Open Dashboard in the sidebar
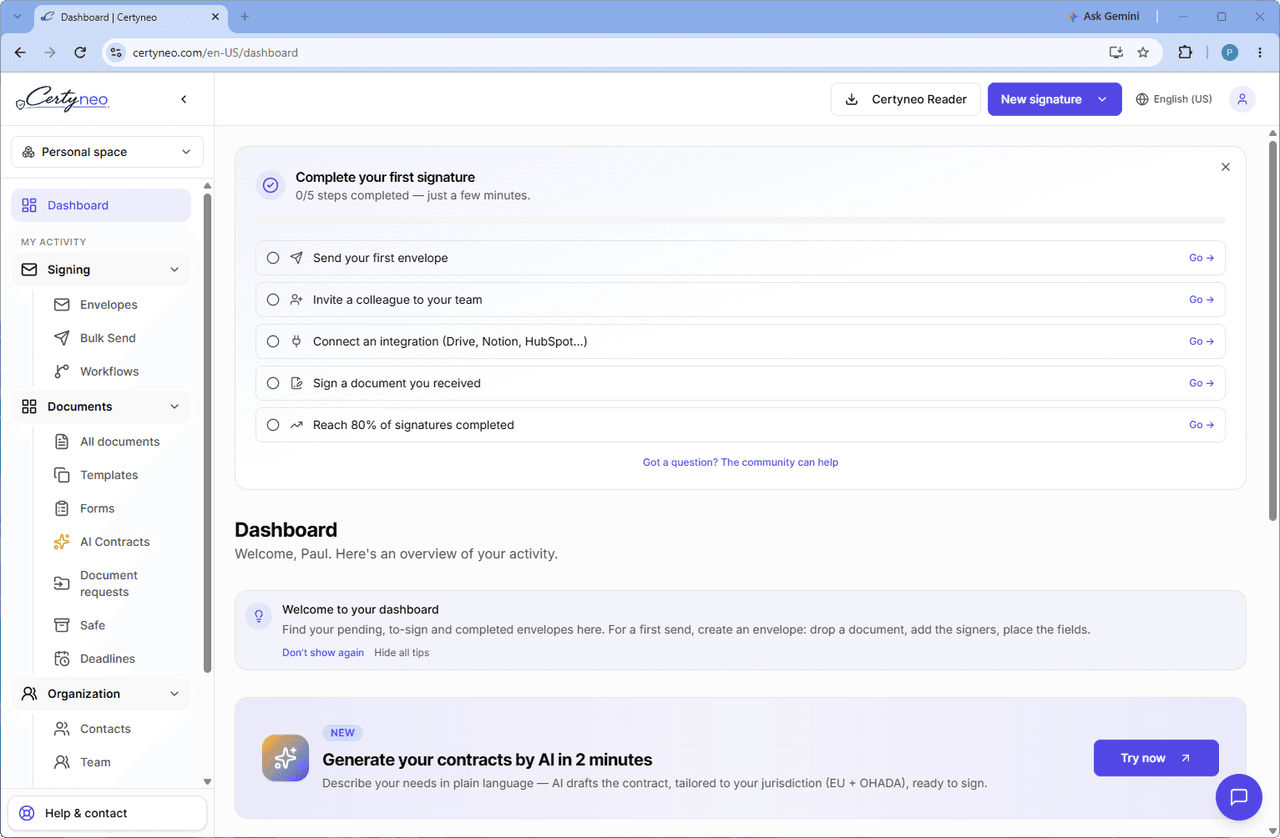This screenshot has height=838, width=1280. [x=101, y=205]
